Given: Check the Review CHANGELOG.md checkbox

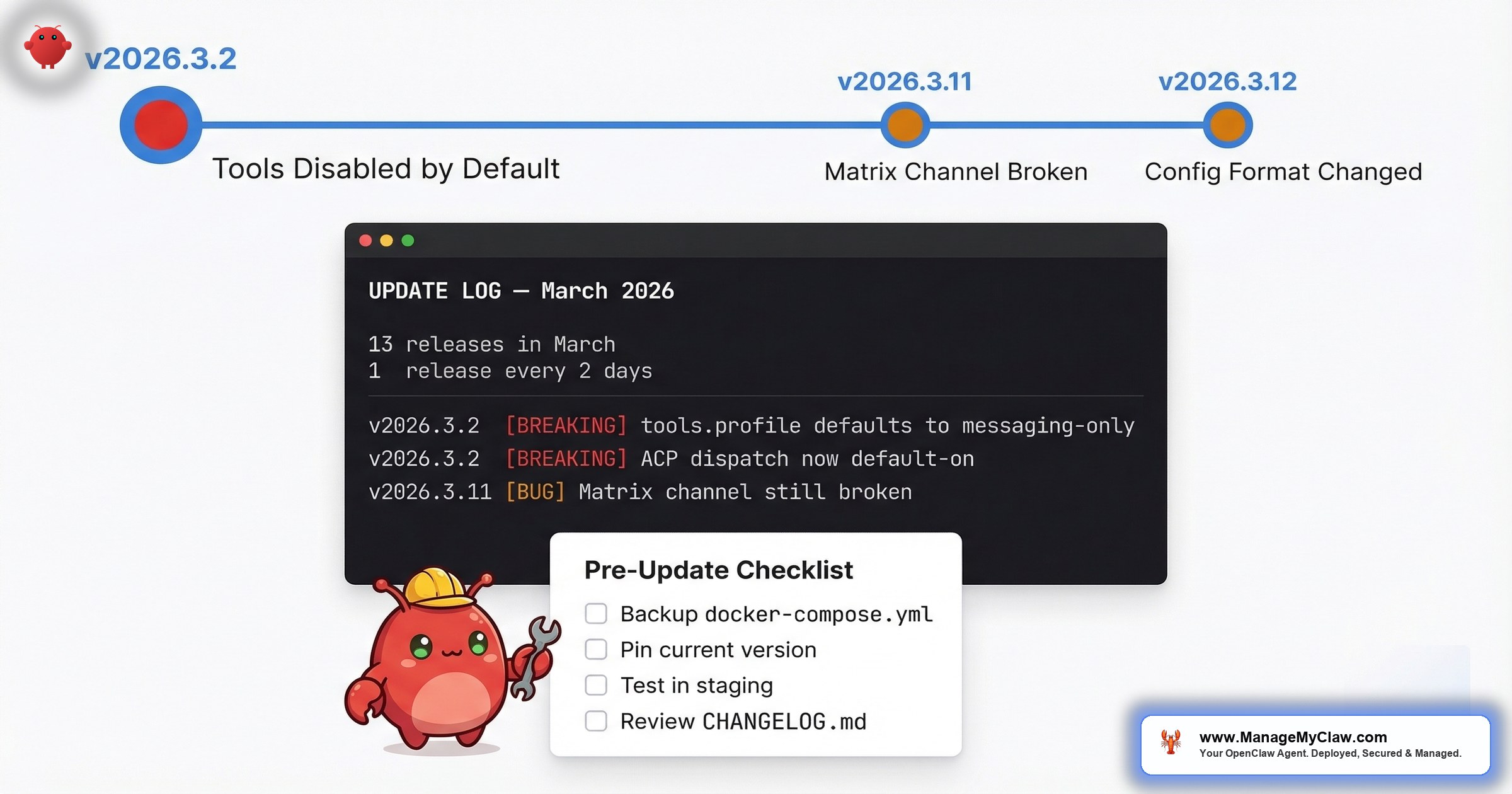Looking at the screenshot, I should pyautogui.click(x=595, y=721).
